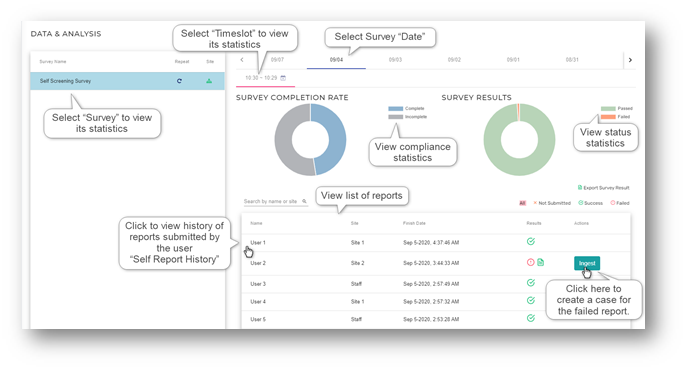Open User 2's green report document icon
This screenshot has width=687, height=371.
pyautogui.click(x=541, y=262)
